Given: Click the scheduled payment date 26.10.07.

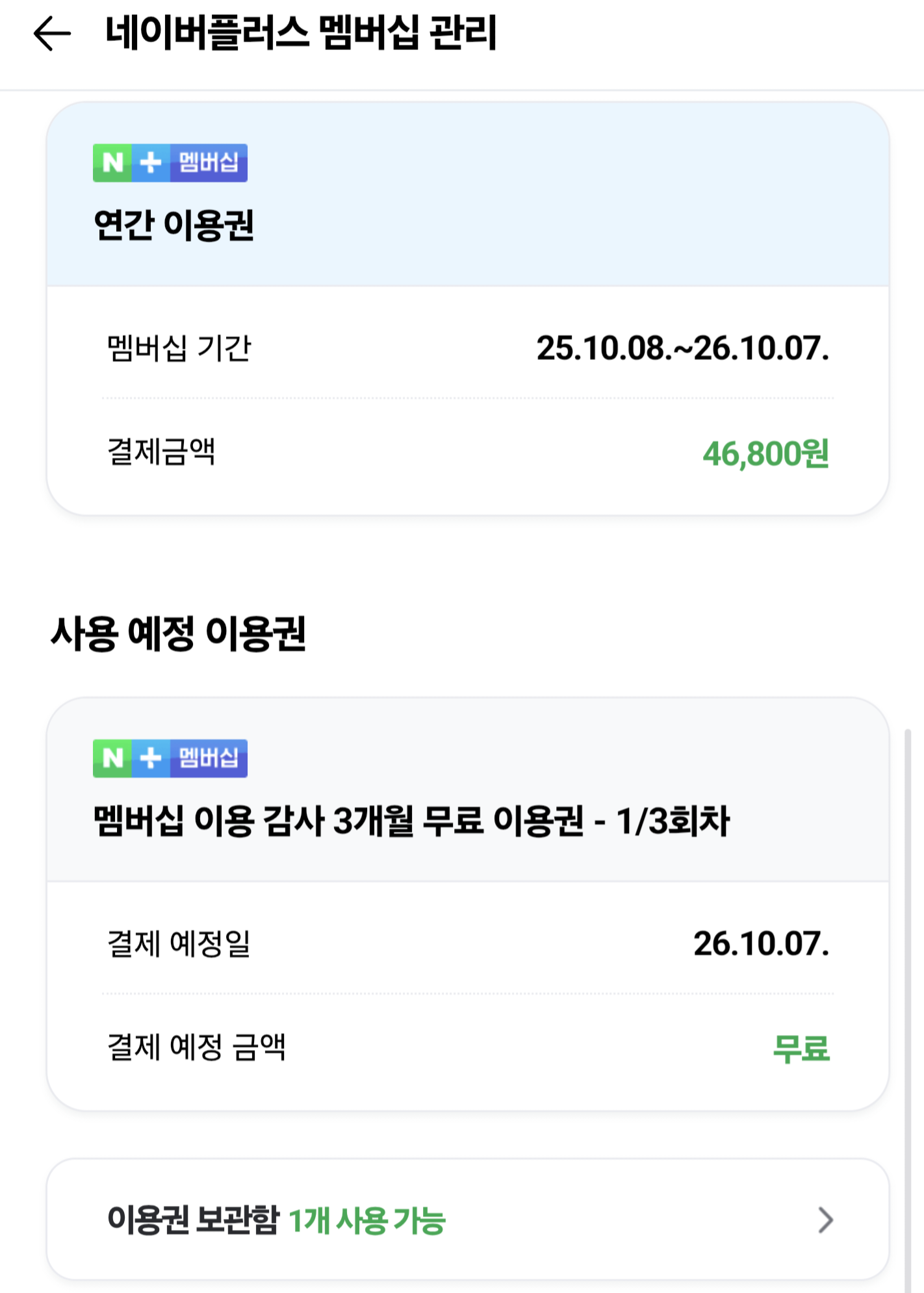Looking at the screenshot, I should tap(762, 943).
